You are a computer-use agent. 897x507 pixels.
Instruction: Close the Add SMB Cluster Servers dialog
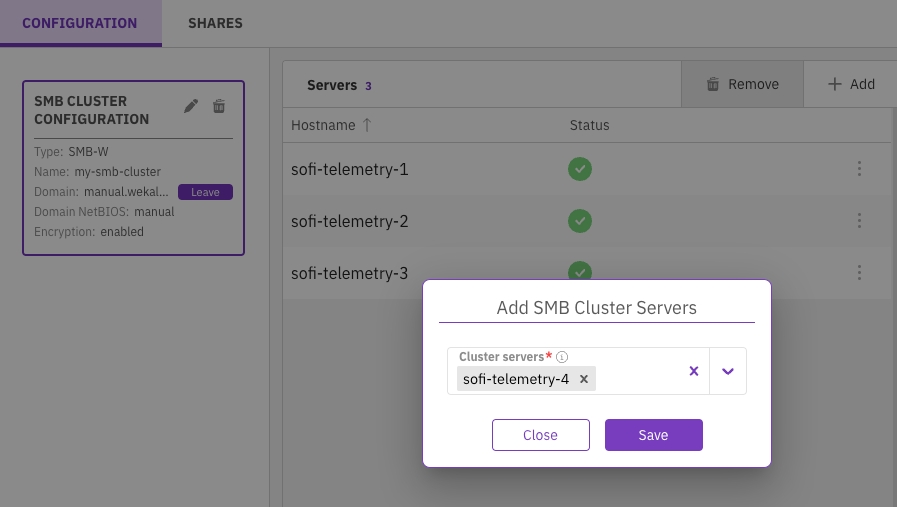(x=540, y=435)
